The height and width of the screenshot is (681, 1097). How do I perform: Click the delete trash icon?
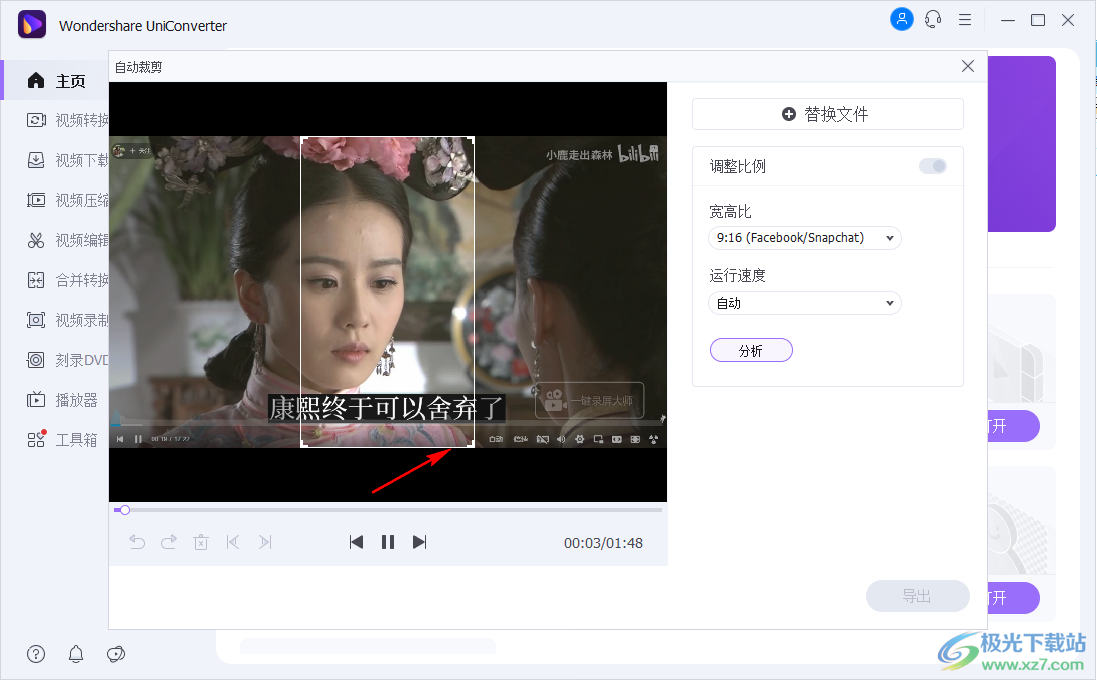point(201,542)
